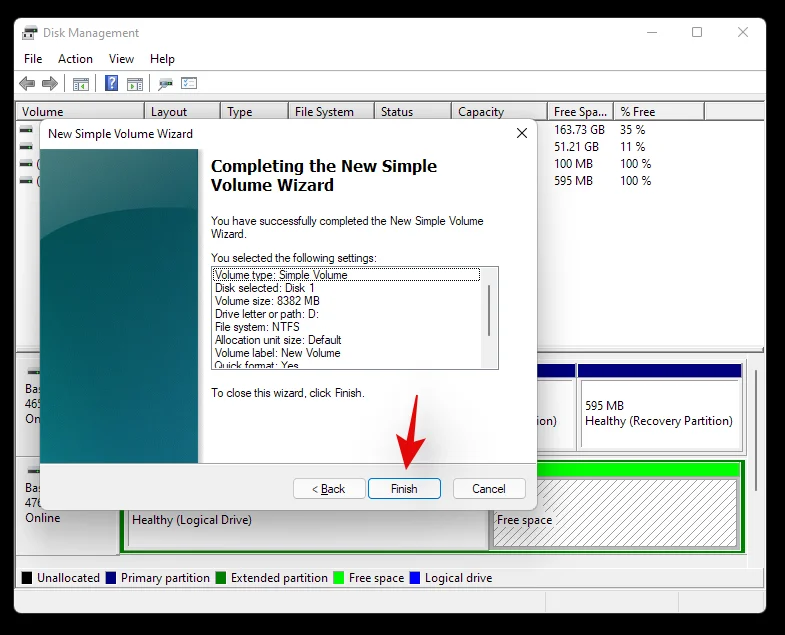Click Show/Hide Console Tree toolbar icon
This screenshot has width=785, height=635.
pyautogui.click(x=81, y=84)
